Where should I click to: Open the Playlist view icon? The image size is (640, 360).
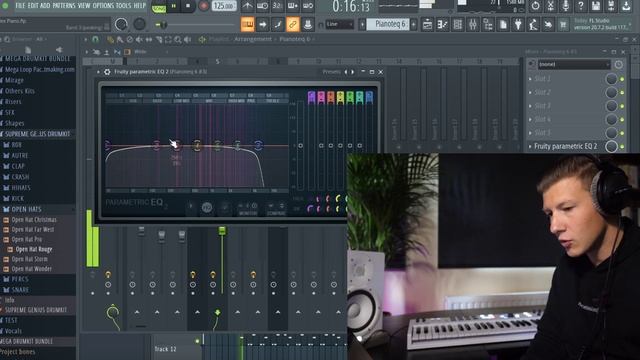[427, 25]
